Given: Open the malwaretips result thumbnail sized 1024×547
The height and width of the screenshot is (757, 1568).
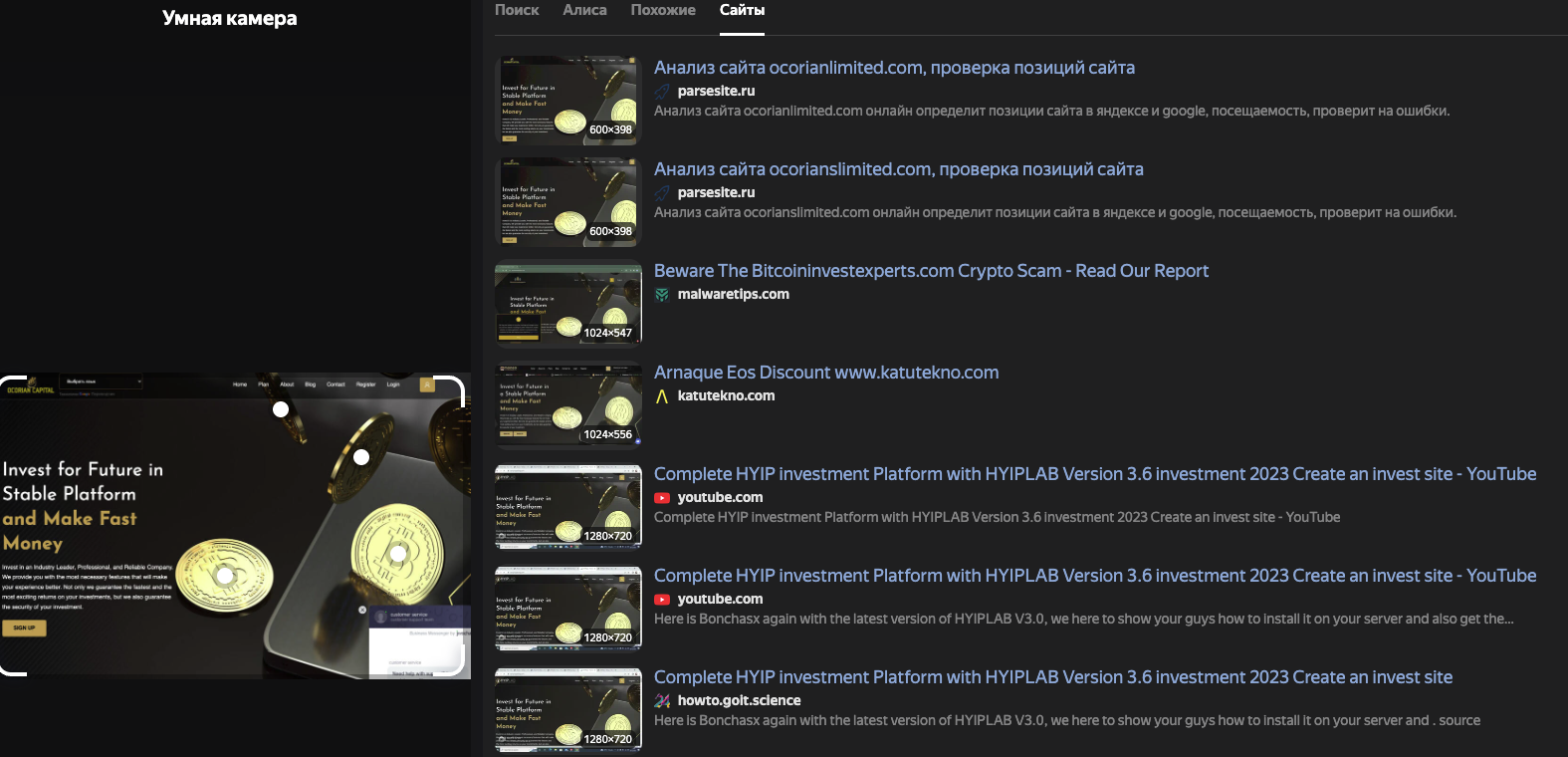Looking at the screenshot, I should pyautogui.click(x=568, y=304).
